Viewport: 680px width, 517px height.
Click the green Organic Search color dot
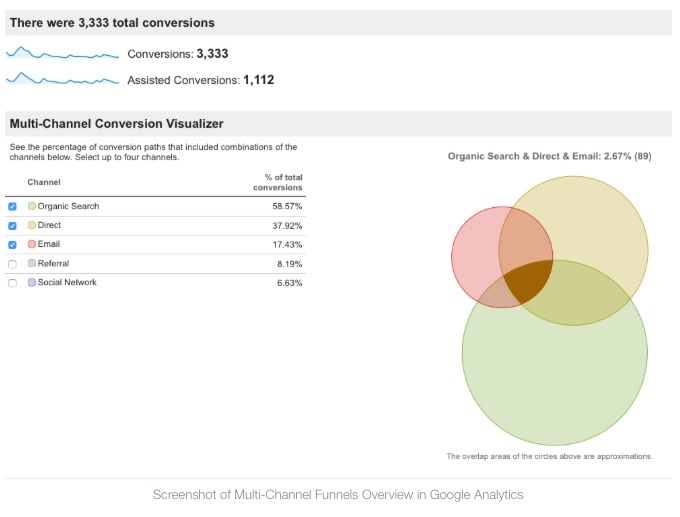tap(32, 206)
